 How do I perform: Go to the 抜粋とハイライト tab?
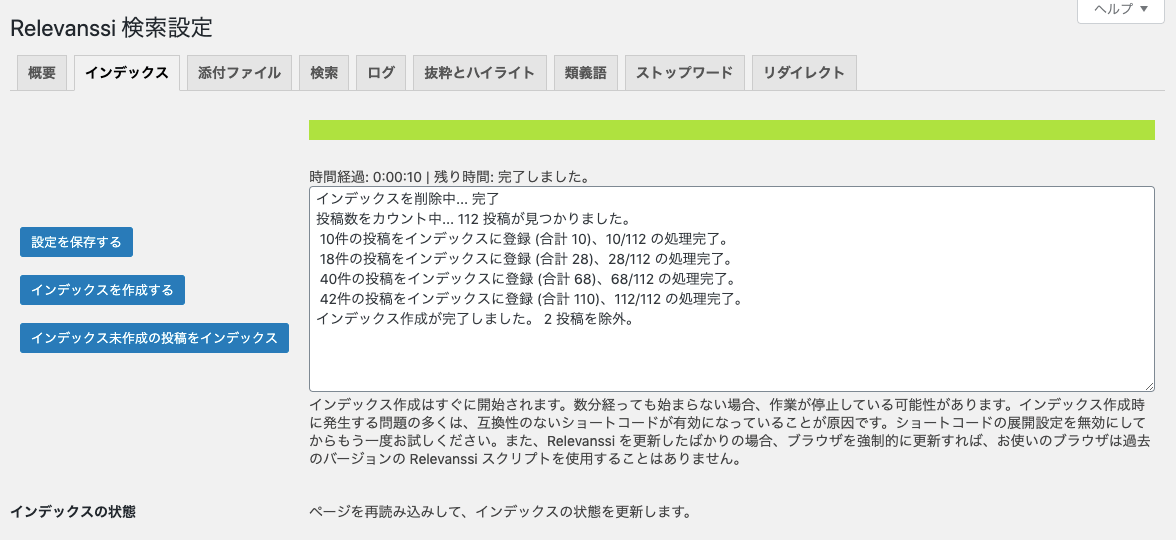479,73
